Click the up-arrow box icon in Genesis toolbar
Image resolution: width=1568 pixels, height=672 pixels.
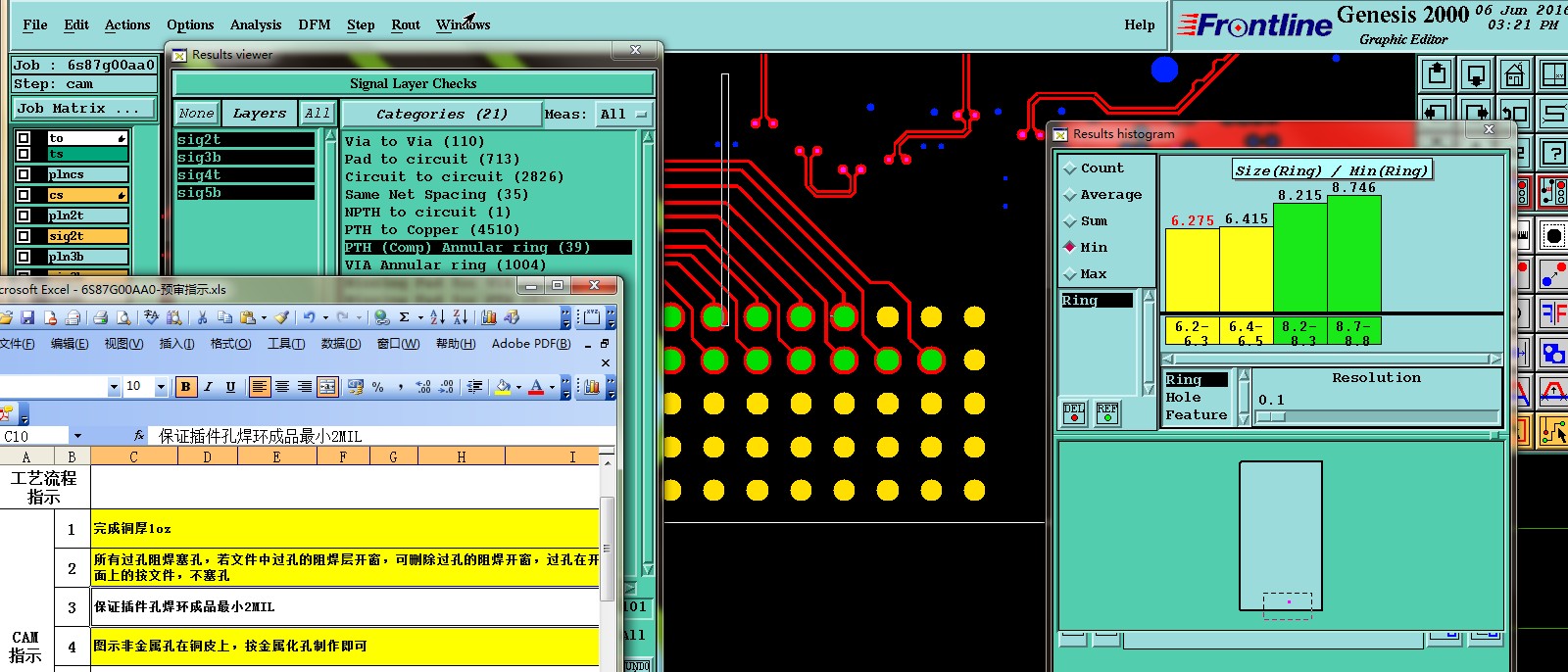(1438, 74)
